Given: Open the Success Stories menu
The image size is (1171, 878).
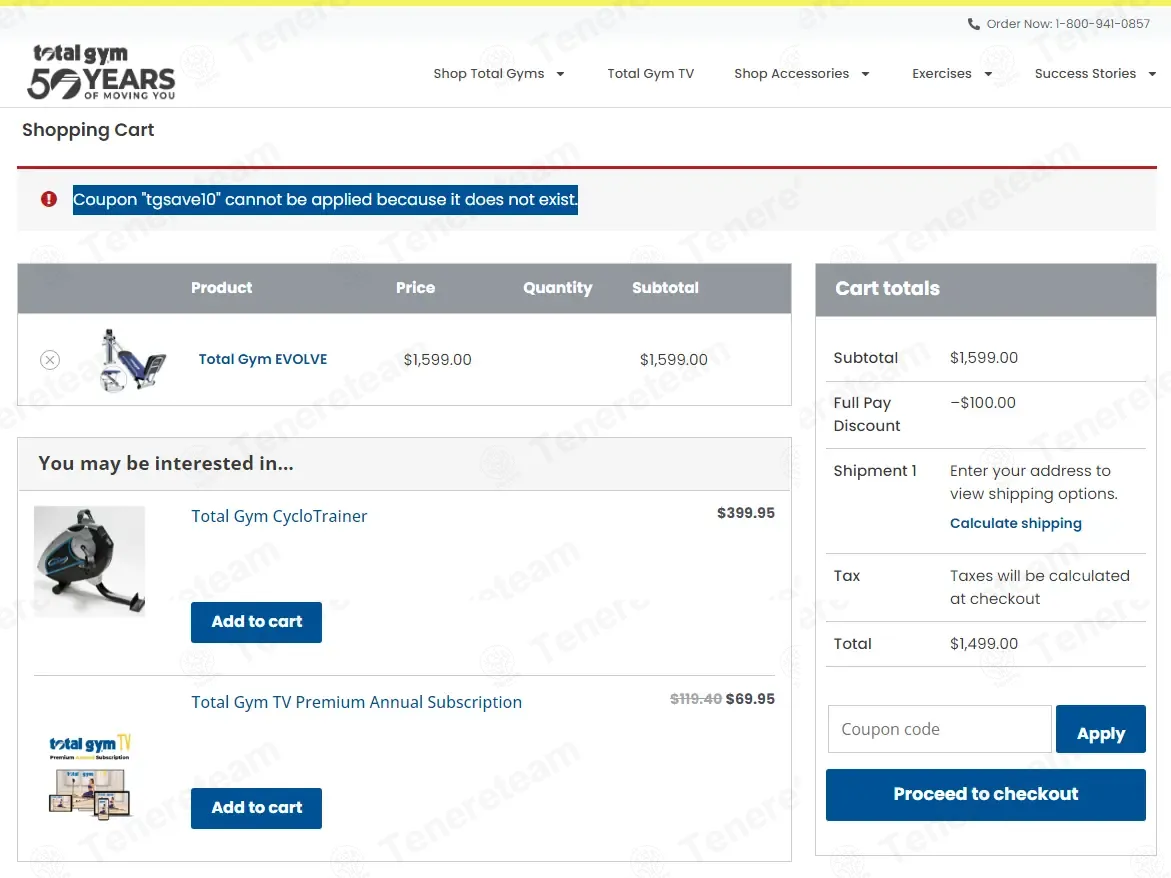Looking at the screenshot, I should click(x=1085, y=74).
